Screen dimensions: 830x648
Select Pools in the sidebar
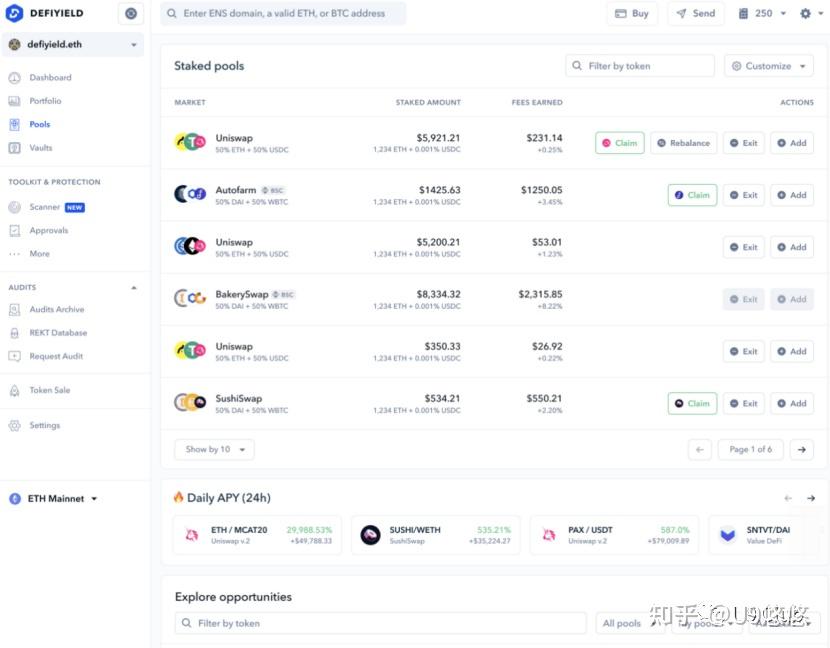click(x=40, y=124)
